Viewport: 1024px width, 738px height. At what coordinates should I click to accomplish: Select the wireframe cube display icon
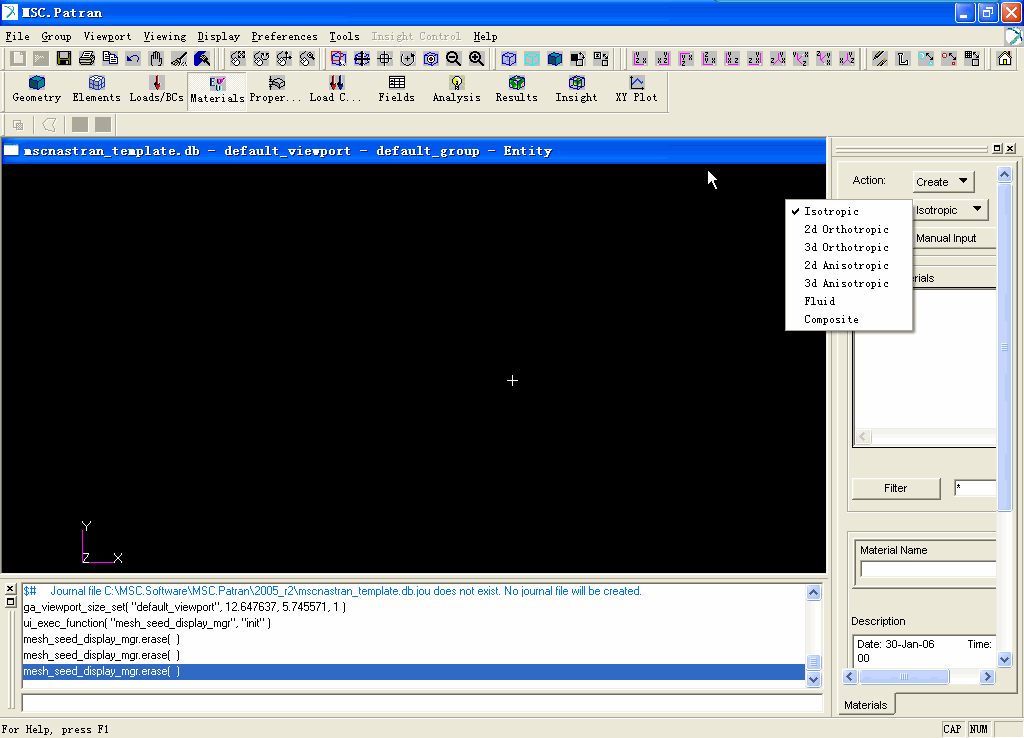click(509, 59)
